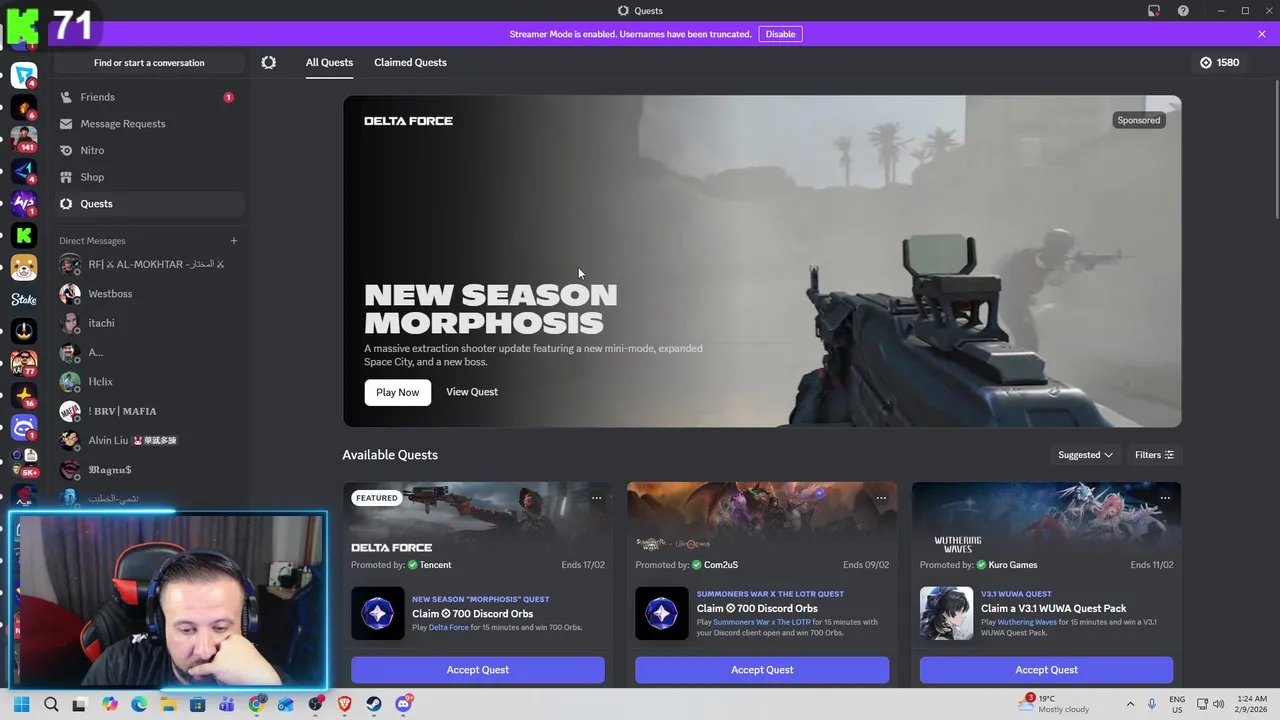Open DM with Alvin Liu
Screen dimensions: 1280x720
[x=148, y=440]
